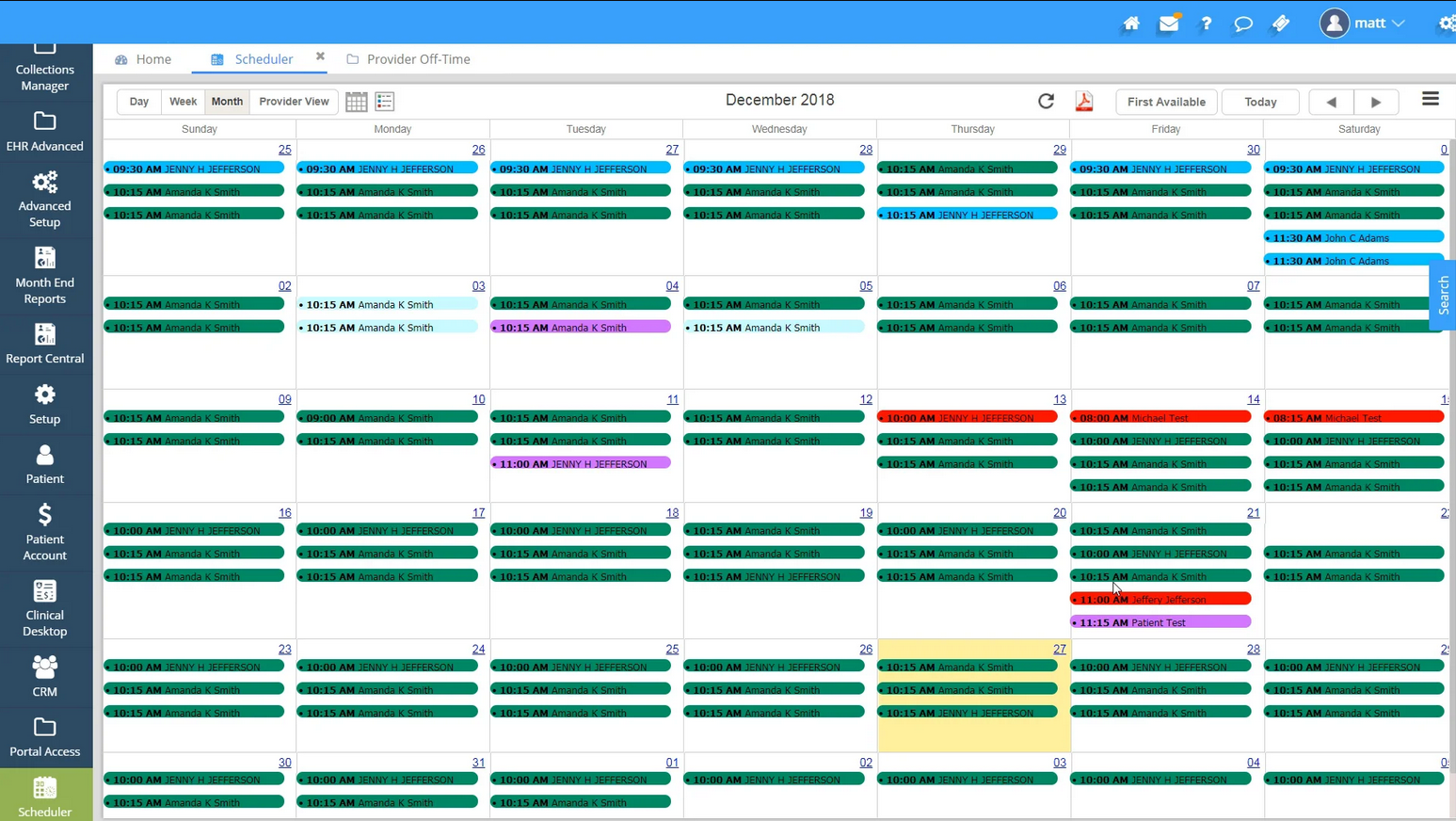This screenshot has width=1456, height=821.
Task: Switch to Day view
Action: 139,102
